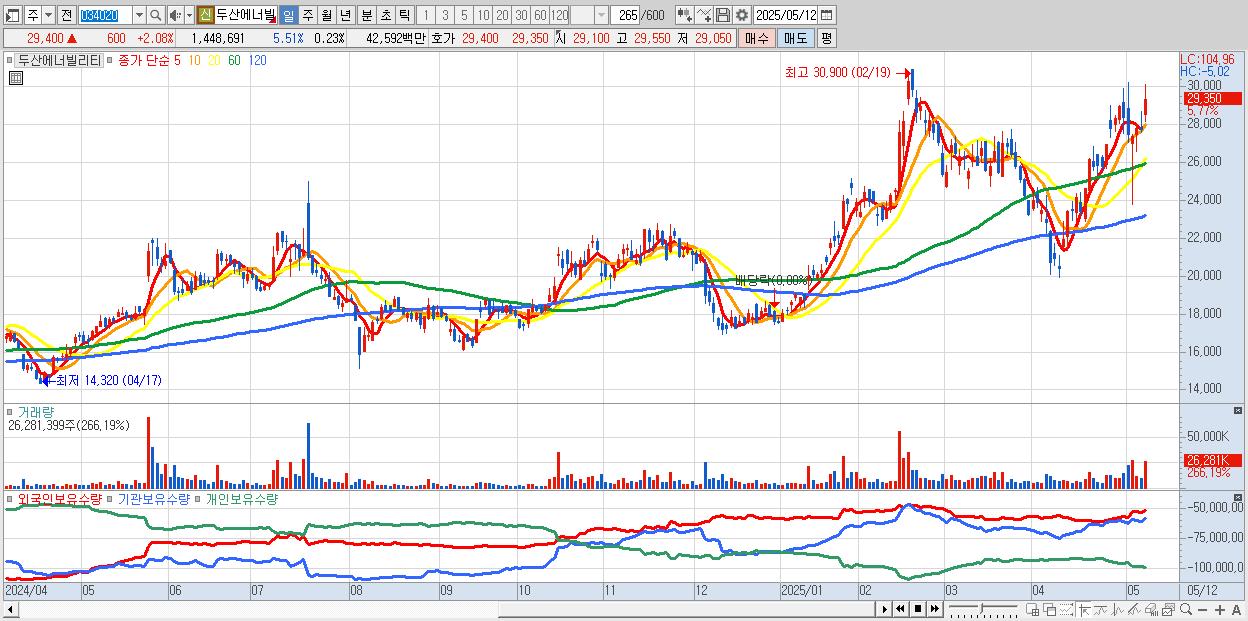Click the replay speed slider handle
The image size is (1248, 621).
(981, 608)
